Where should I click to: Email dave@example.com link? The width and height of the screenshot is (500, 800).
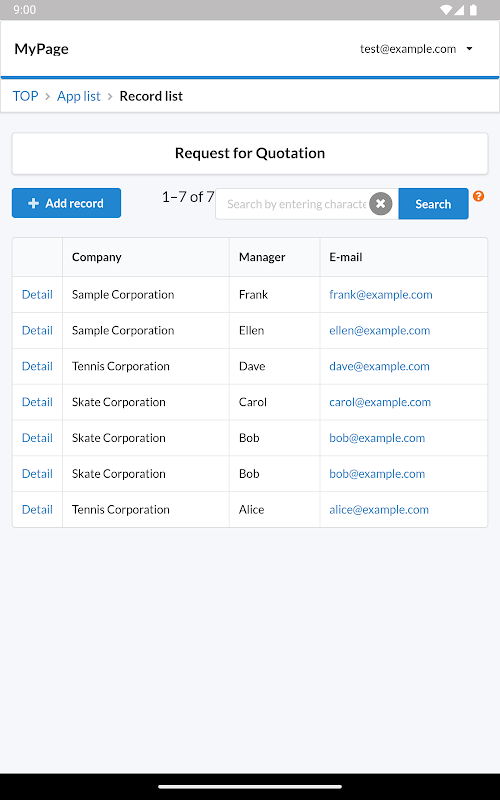(x=379, y=366)
